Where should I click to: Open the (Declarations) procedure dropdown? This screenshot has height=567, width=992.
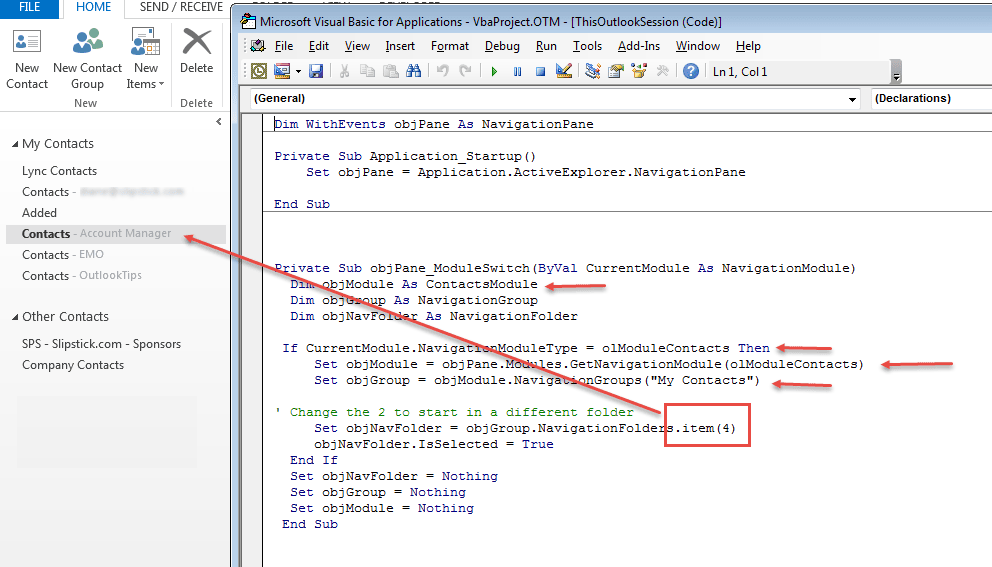[x=931, y=99]
